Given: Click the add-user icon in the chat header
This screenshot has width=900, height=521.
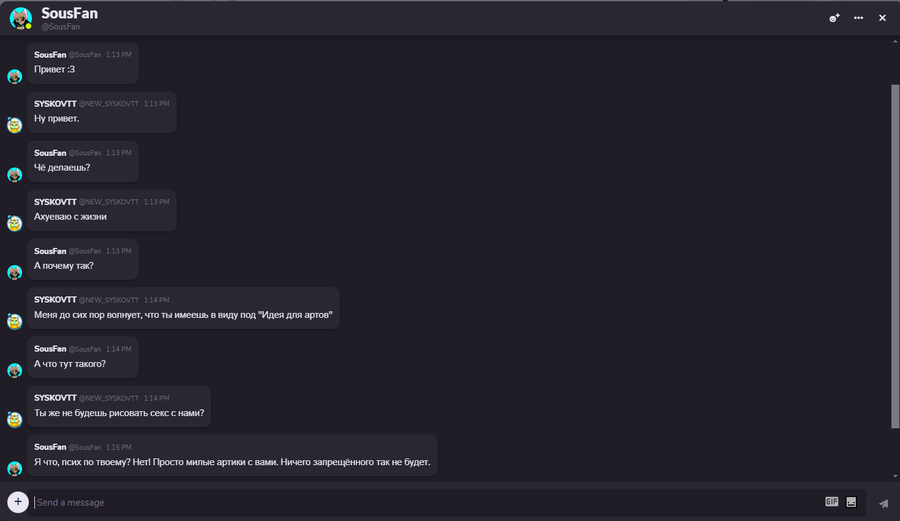Looking at the screenshot, I should click(x=834, y=18).
